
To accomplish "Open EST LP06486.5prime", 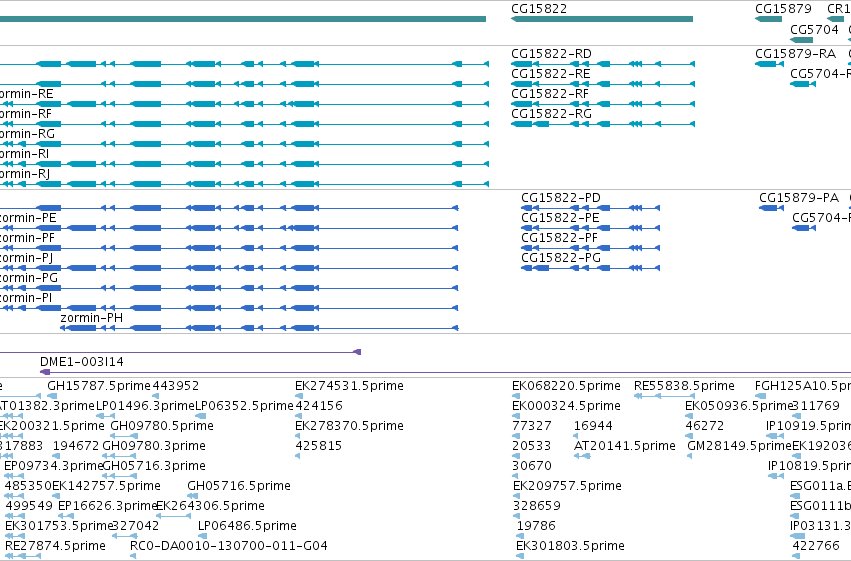I will click(x=247, y=526).
